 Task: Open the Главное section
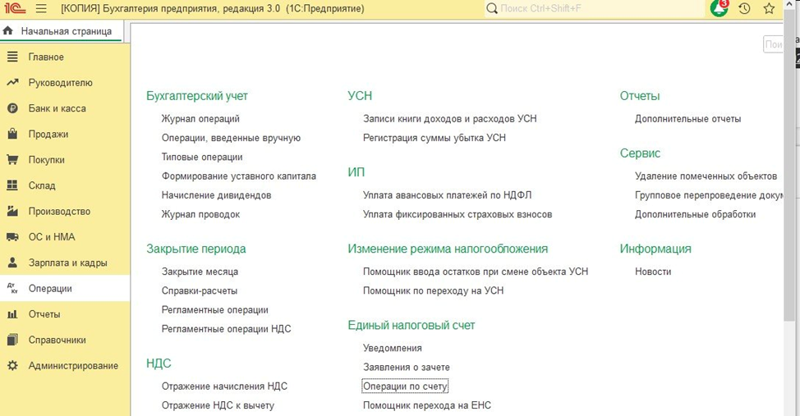65,57
